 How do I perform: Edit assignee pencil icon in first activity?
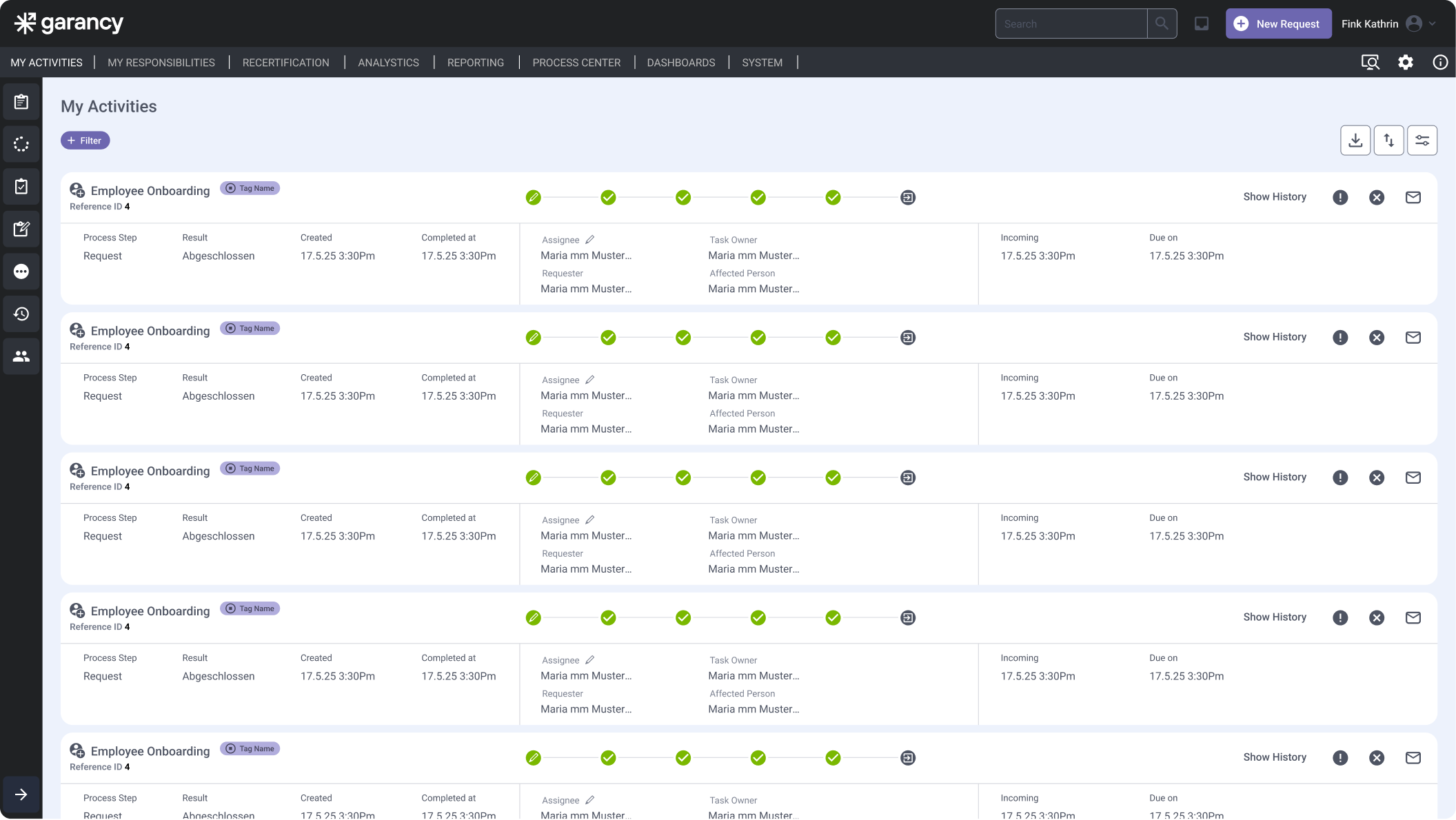tap(589, 240)
